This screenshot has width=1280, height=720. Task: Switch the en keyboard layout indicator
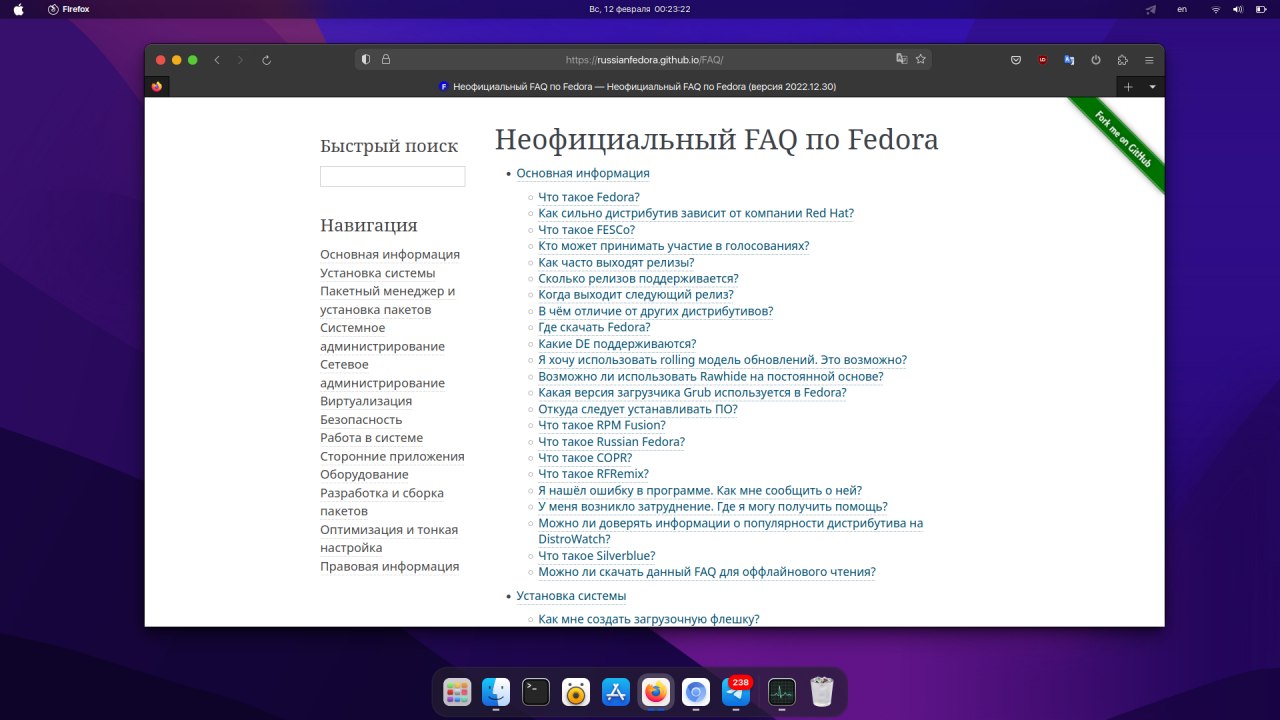tap(1182, 9)
